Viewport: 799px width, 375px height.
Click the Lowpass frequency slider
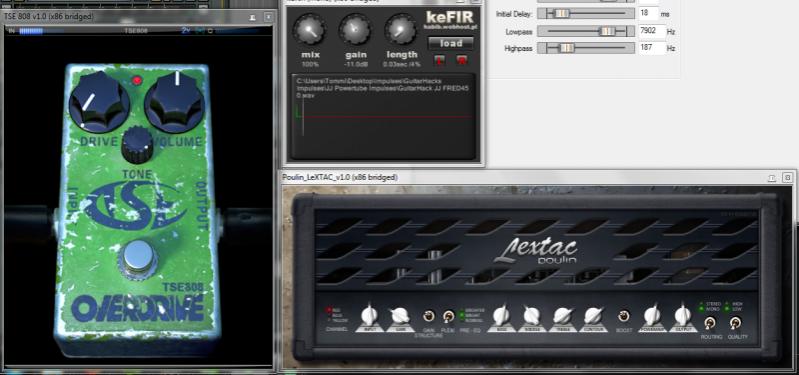pyautogui.click(x=586, y=32)
